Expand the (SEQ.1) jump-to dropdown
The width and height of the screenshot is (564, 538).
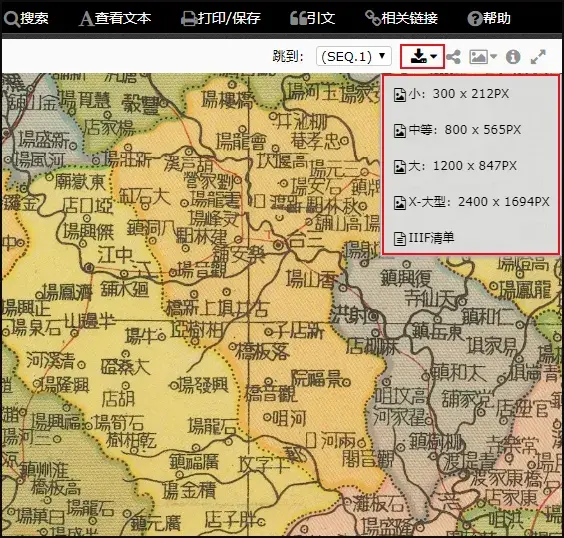pos(354,56)
